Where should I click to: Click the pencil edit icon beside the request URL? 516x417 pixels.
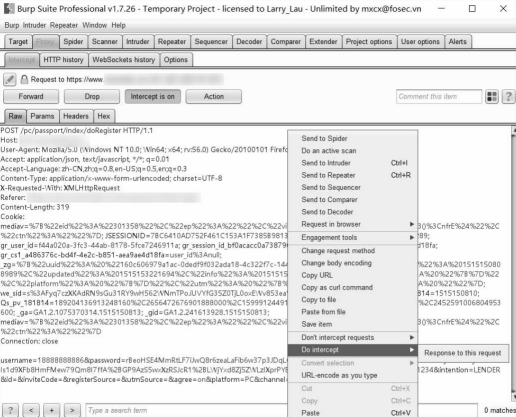tap(10, 80)
